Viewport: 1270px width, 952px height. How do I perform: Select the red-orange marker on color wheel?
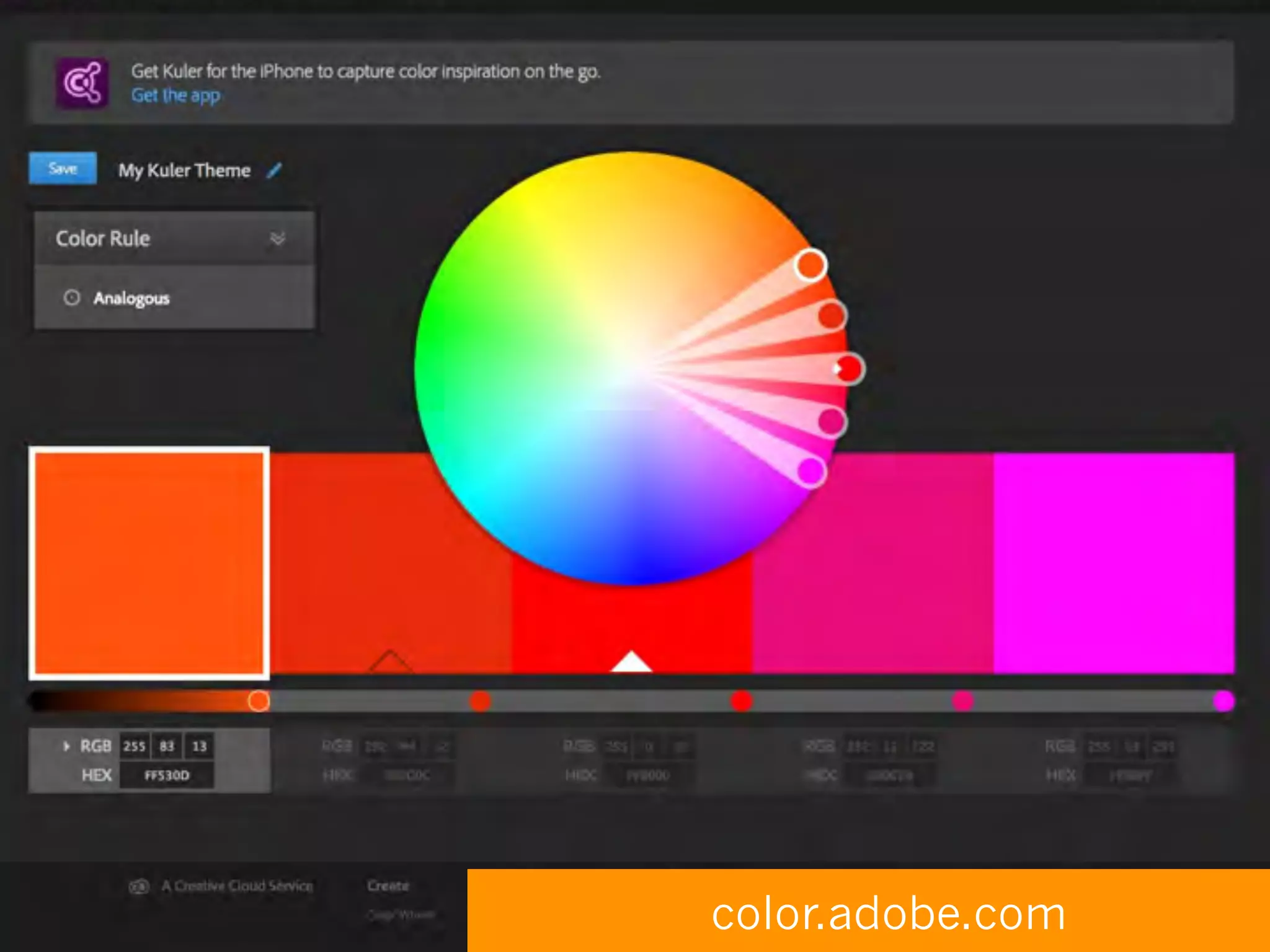832,315
